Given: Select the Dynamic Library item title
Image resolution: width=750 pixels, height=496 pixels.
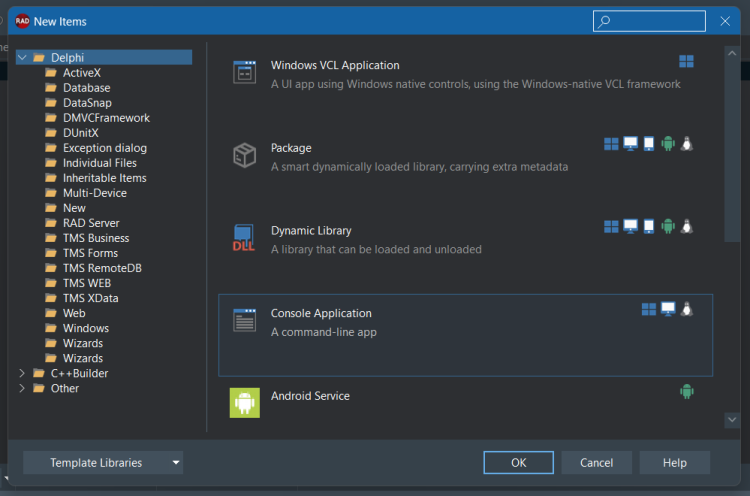Looking at the screenshot, I should coord(311,231).
